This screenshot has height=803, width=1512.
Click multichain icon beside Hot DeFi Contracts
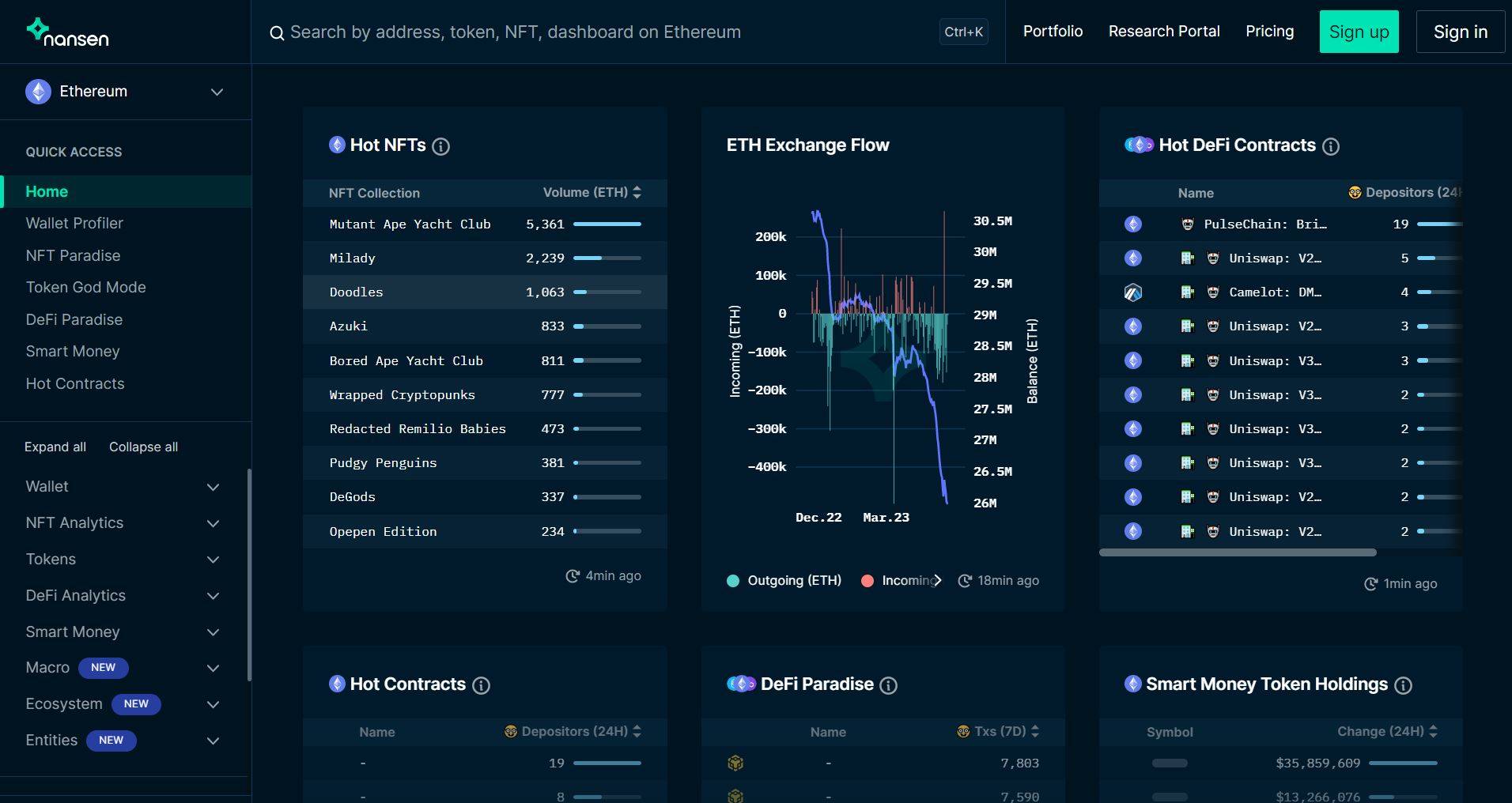pyautogui.click(x=1139, y=145)
